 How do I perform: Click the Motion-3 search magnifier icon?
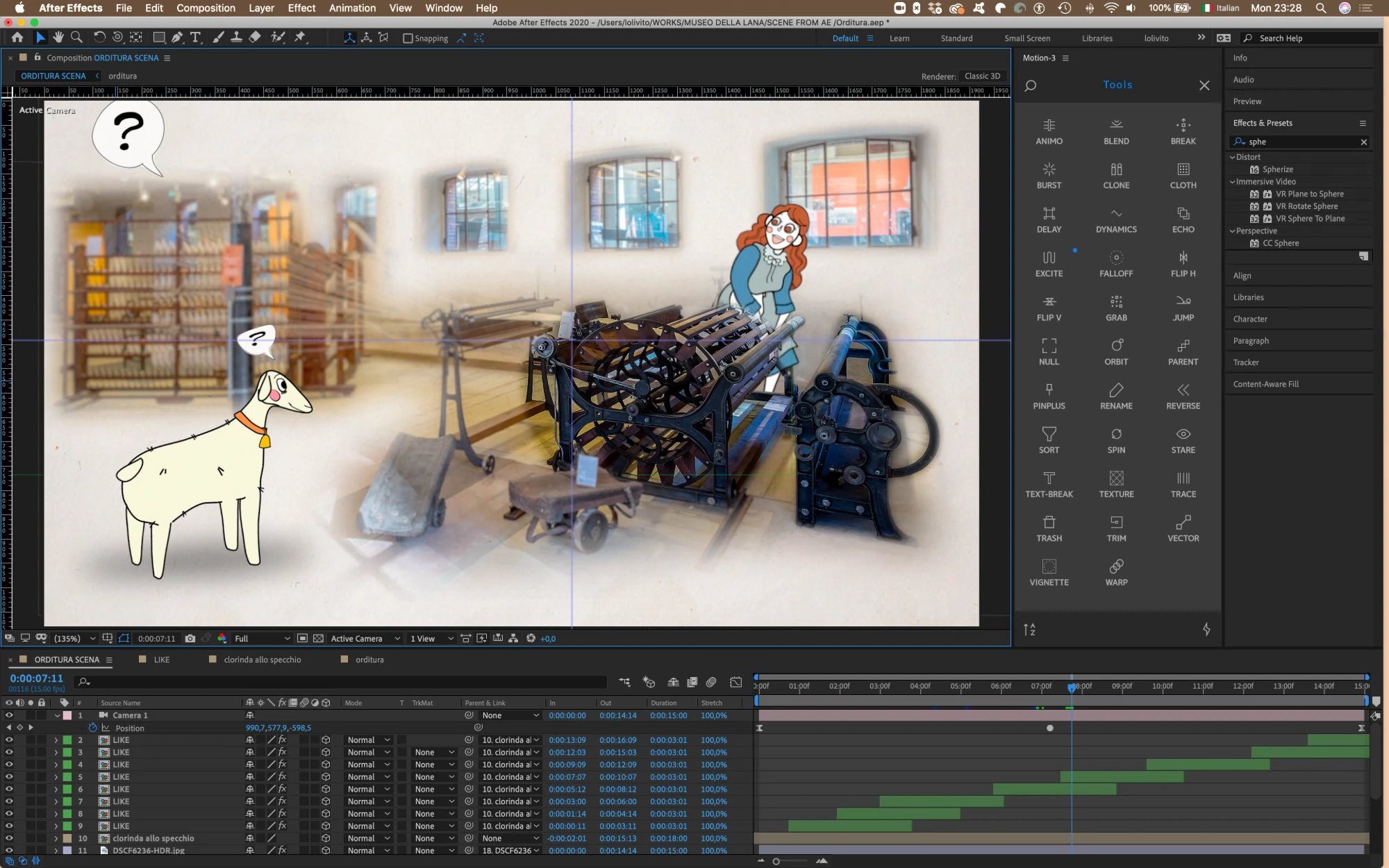1031,85
